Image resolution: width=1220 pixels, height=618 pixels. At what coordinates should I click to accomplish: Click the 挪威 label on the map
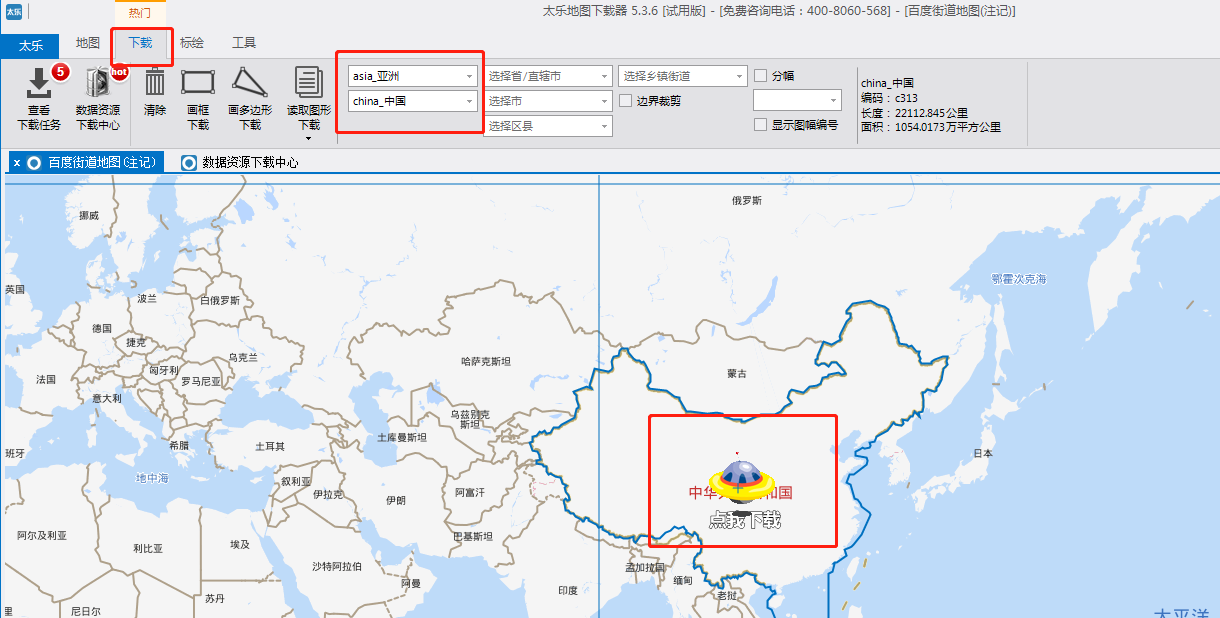pyautogui.click(x=89, y=215)
